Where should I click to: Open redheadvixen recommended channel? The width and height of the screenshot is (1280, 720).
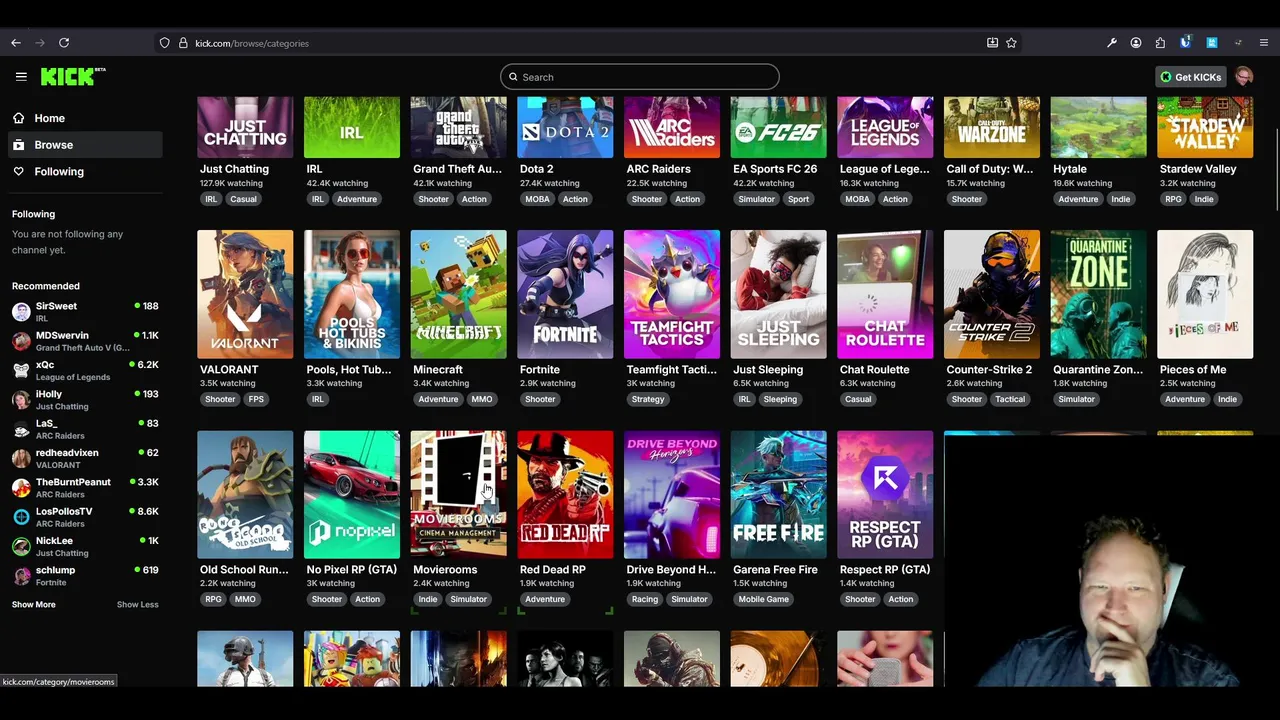point(84,458)
